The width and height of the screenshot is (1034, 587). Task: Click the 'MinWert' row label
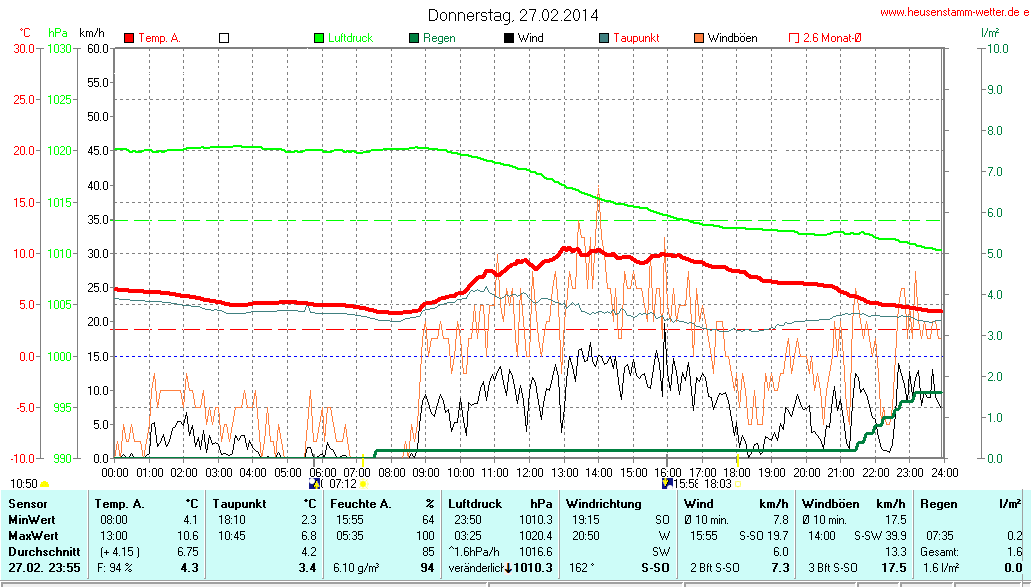pyautogui.click(x=32, y=520)
